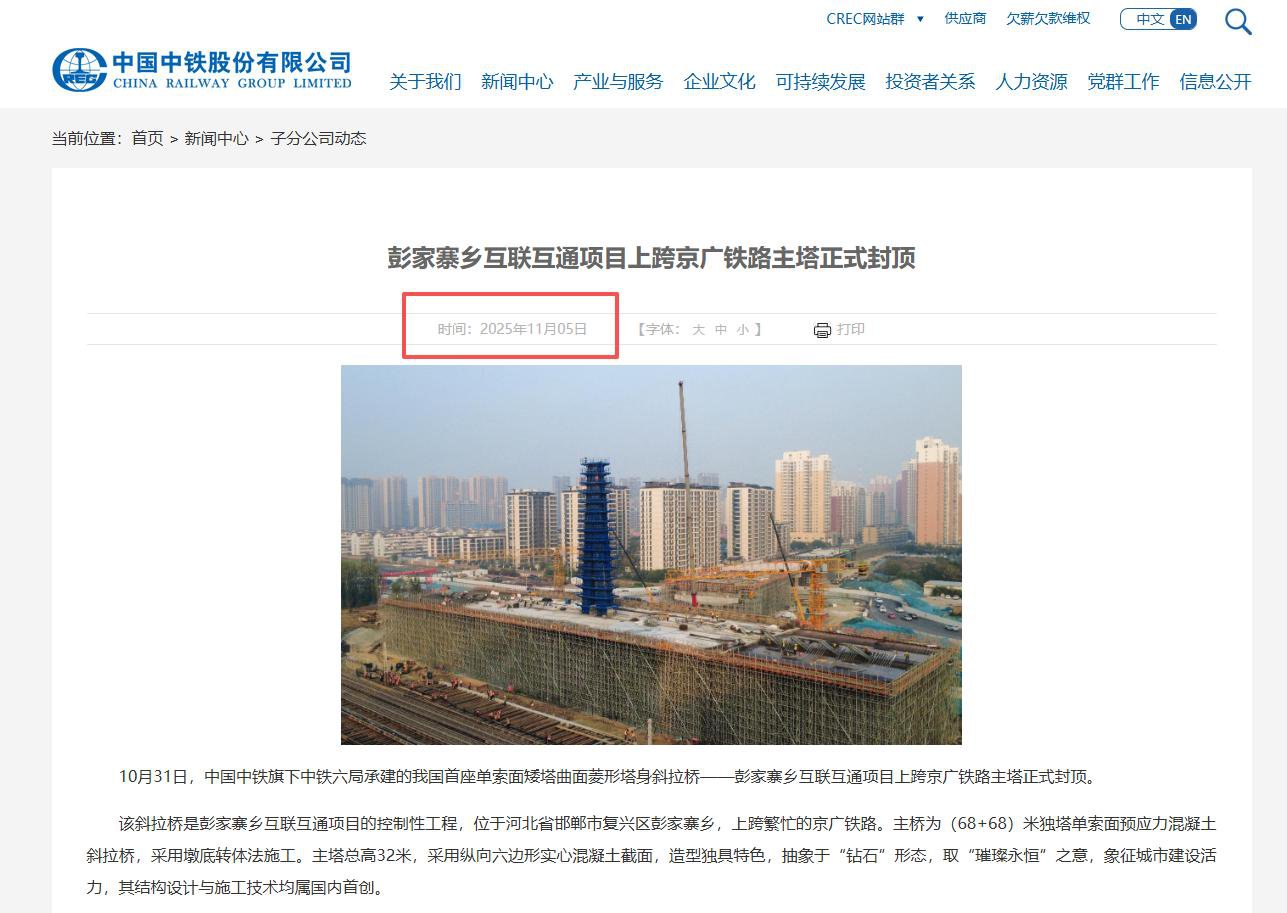This screenshot has height=913, width=1287.
Task: Click the 欠薪欠款维权 link
Action: tap(1048, 18)
